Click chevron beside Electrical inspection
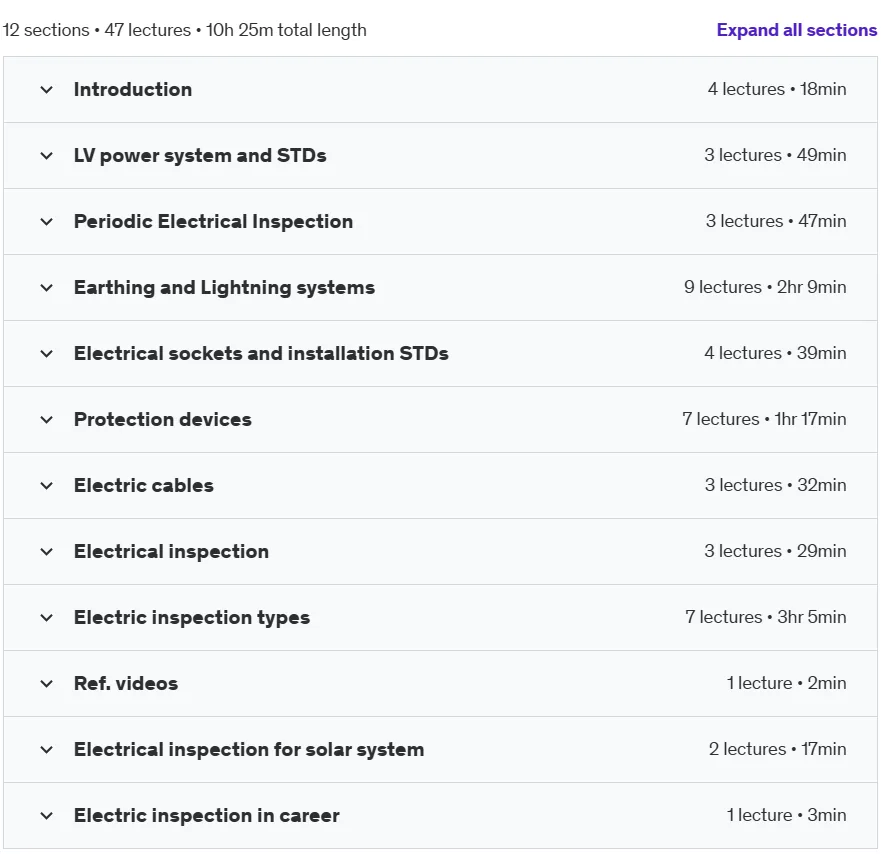Image resolution: width=881 pixels, height=854 pixels. click(x=47, y=552)
